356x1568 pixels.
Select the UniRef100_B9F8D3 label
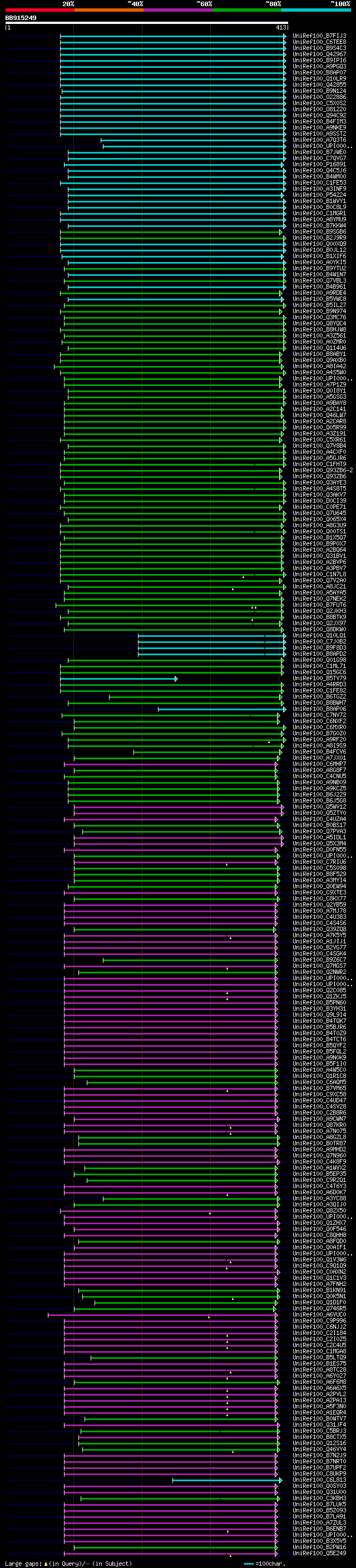pos(319,647)
